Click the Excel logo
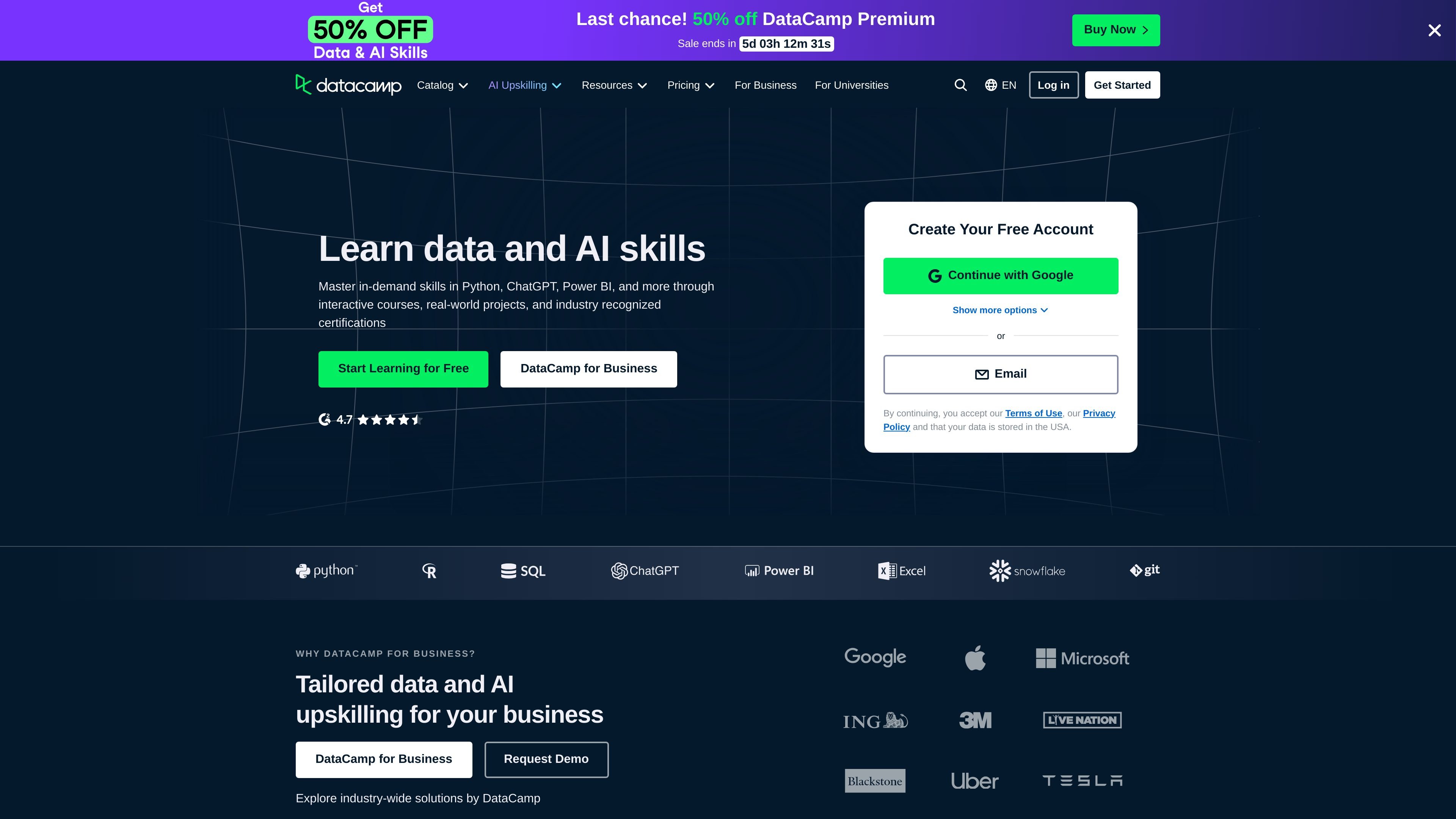1456x819 pixels. [x=902, y=571]
